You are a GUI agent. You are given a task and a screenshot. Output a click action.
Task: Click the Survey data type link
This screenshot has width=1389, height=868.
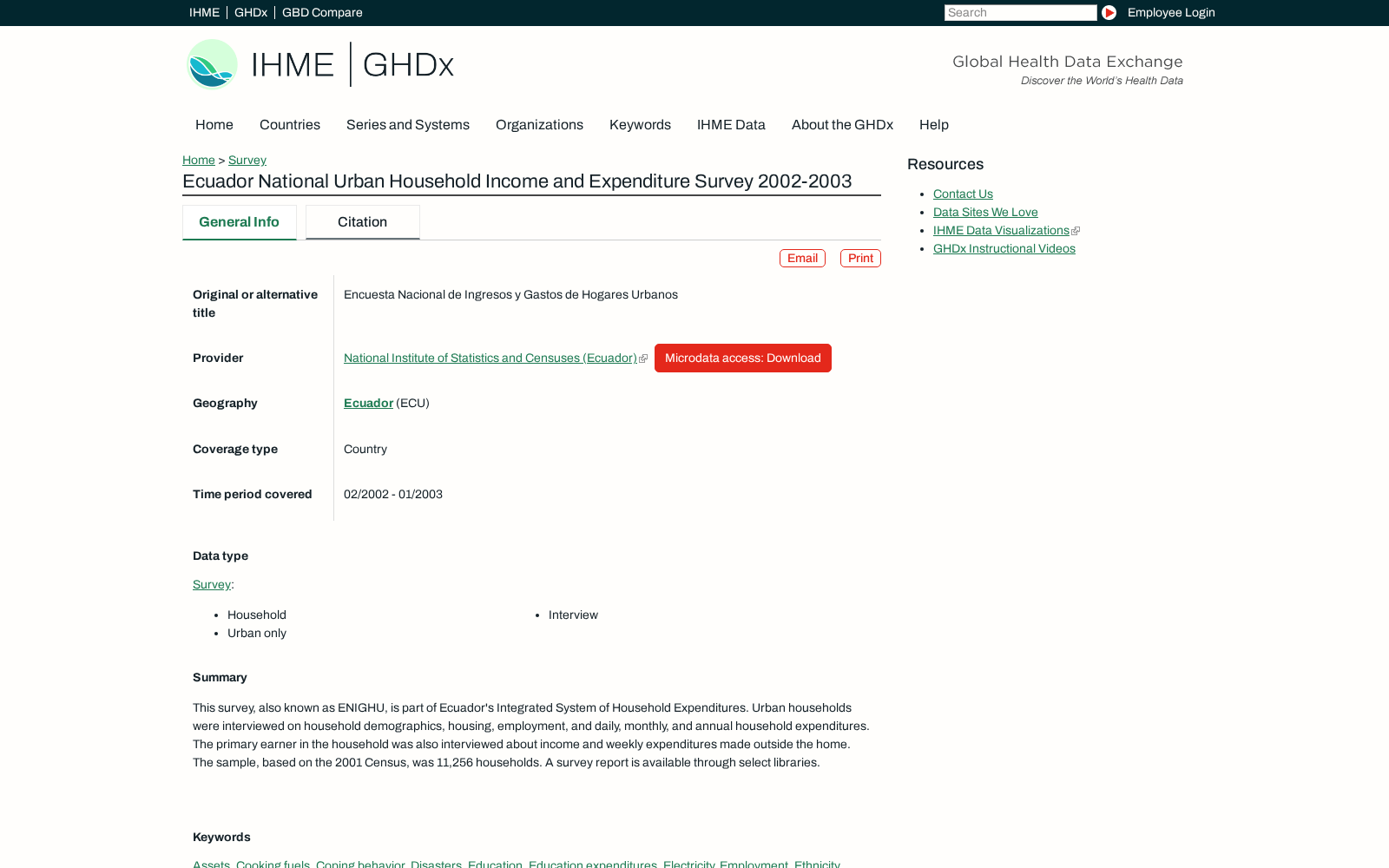tap(212, 585)
